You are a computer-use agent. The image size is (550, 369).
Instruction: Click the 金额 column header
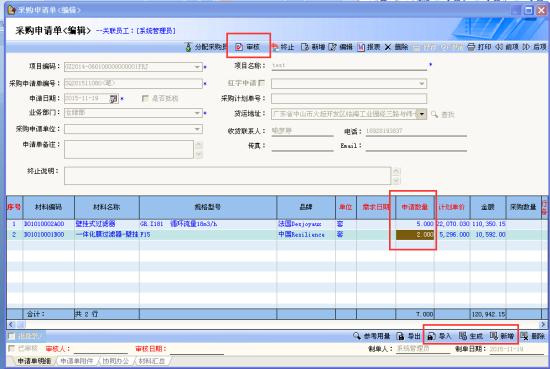point(488,207)
